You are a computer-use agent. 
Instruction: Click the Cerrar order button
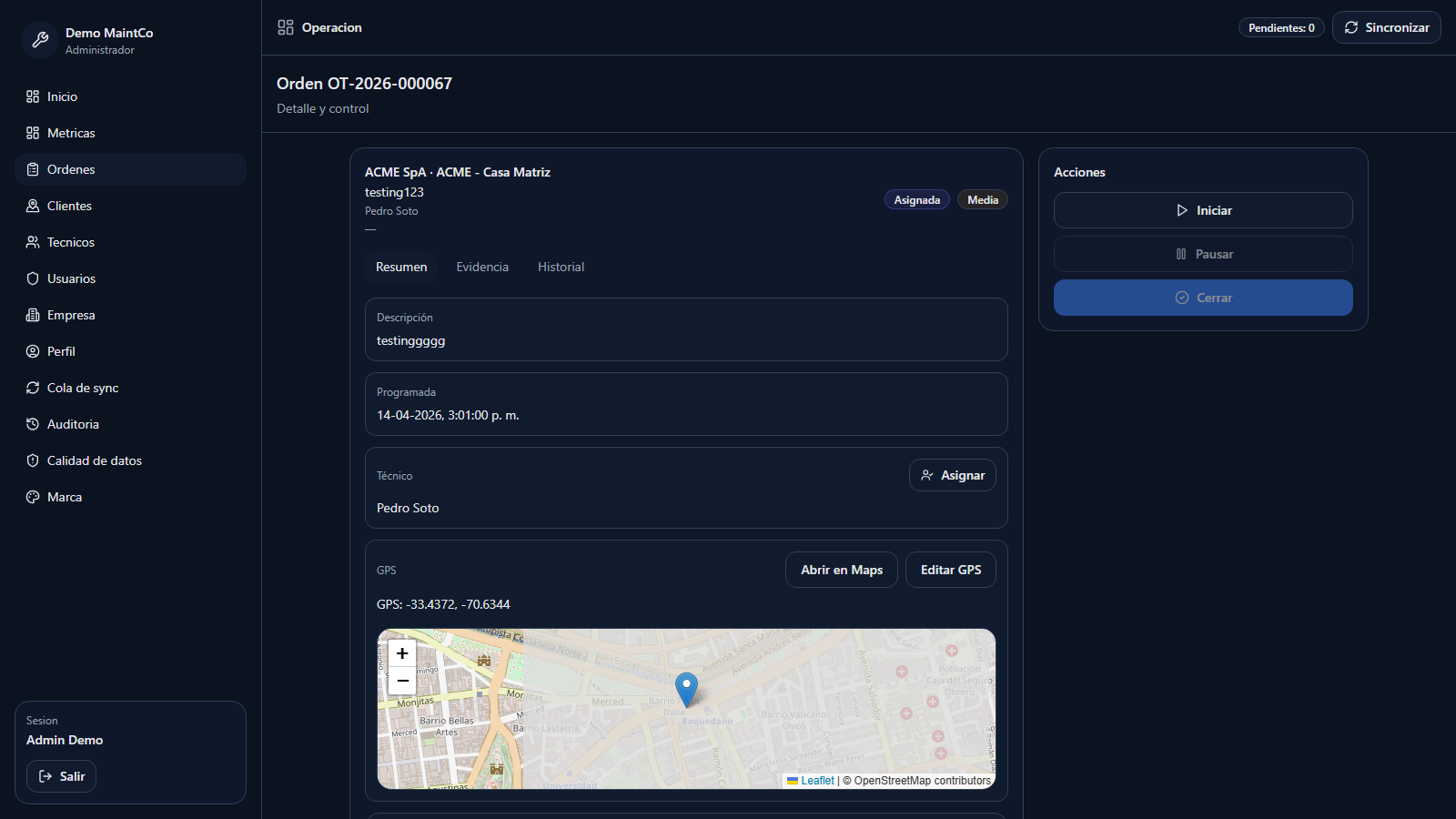(x=1203, y=298)
